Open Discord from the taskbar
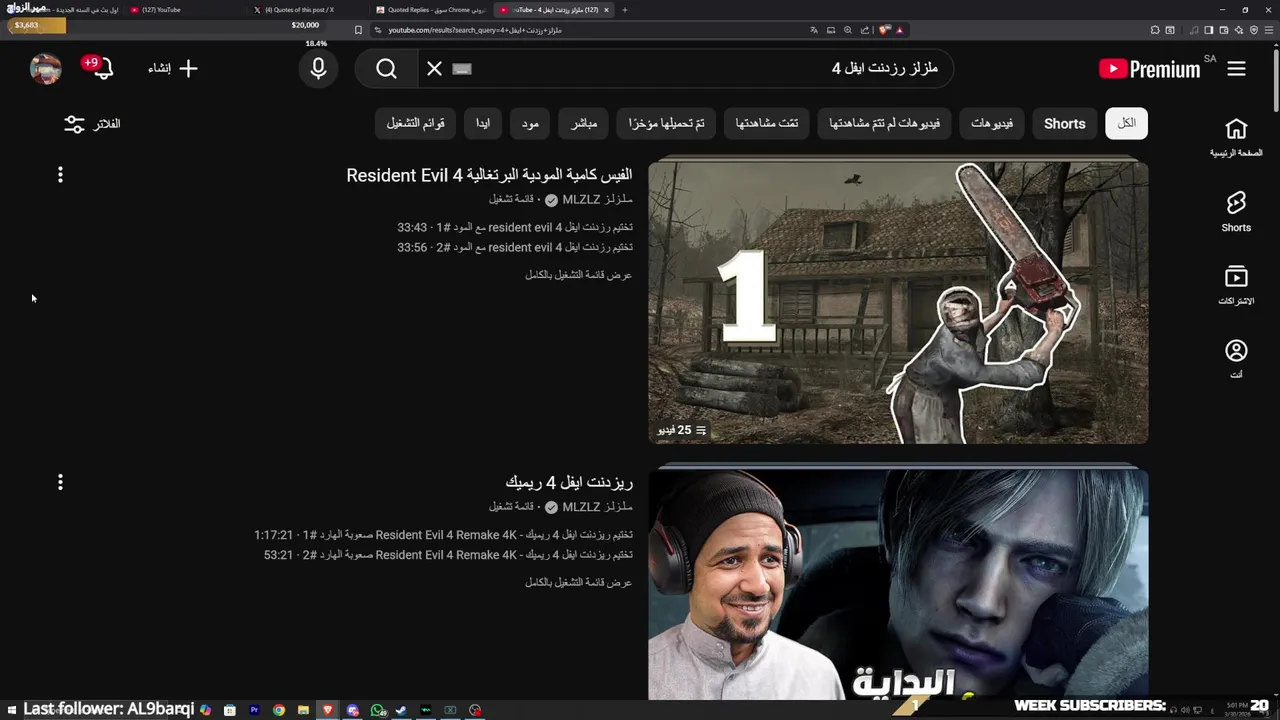The height and width of the screenshot is (720, 1280). pyautogui.click(x=352, y=710)
